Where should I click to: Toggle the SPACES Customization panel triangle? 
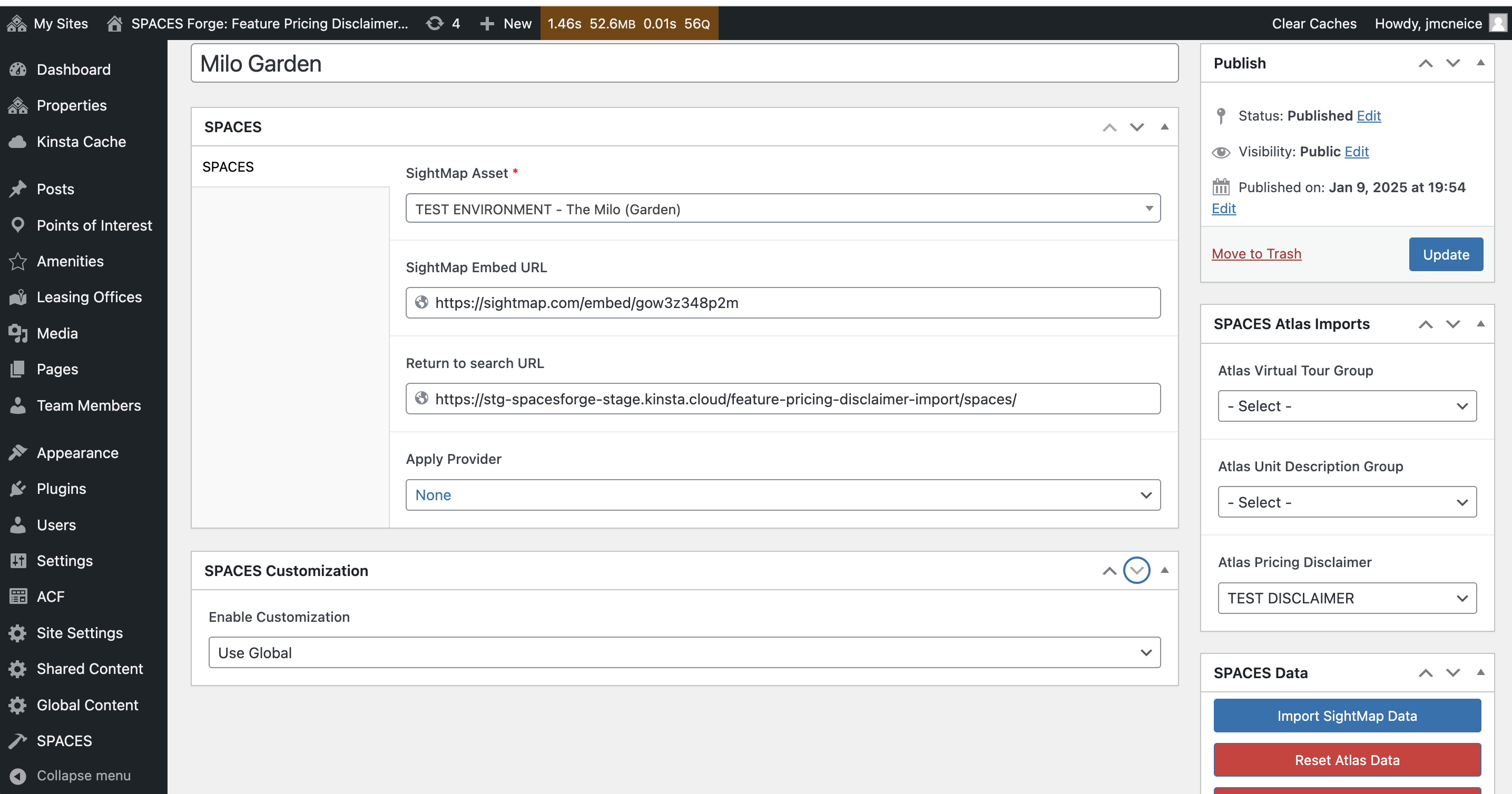[1164, 570]
